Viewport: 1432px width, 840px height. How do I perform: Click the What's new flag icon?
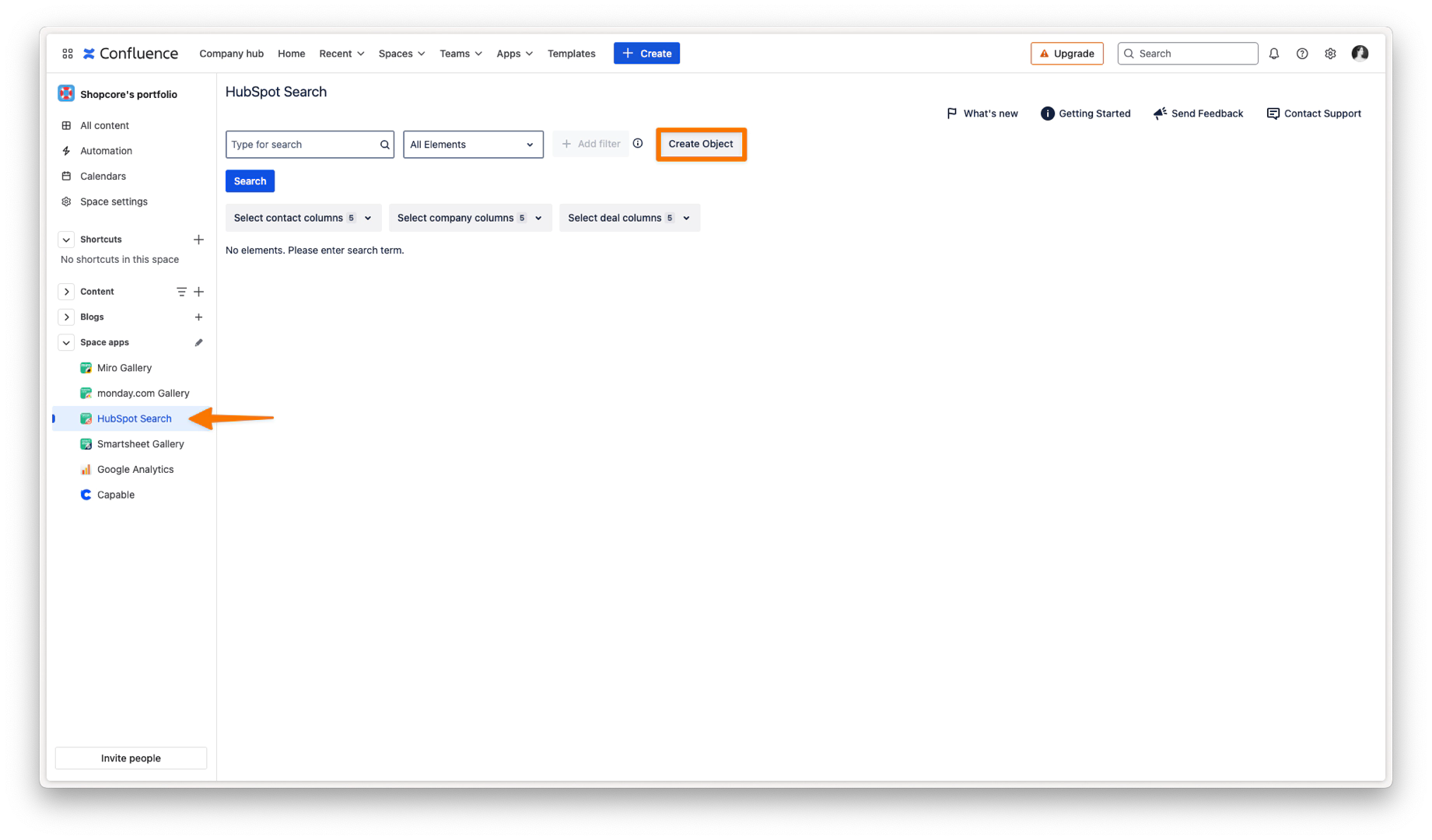click(x=951, y=114)
